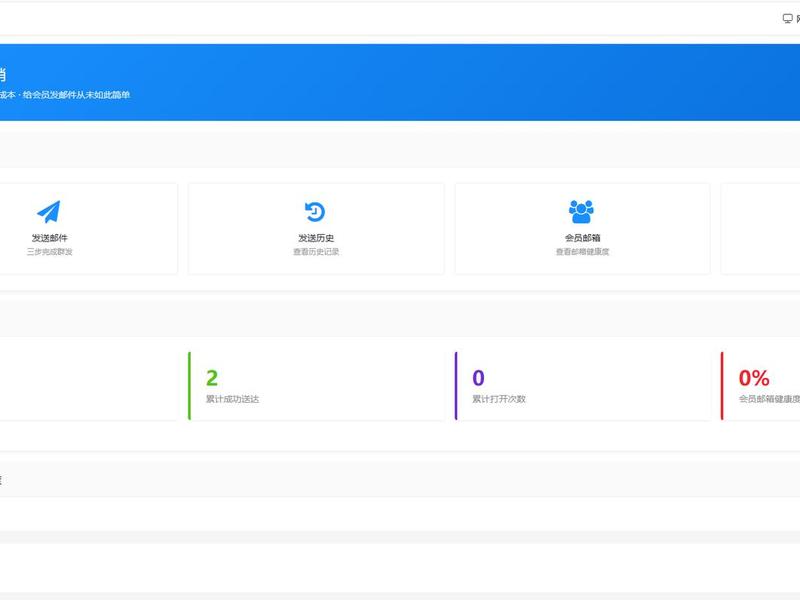
Task: Open the 发送历史 clock-arrow icon
Action: click(x=315, y=212)
